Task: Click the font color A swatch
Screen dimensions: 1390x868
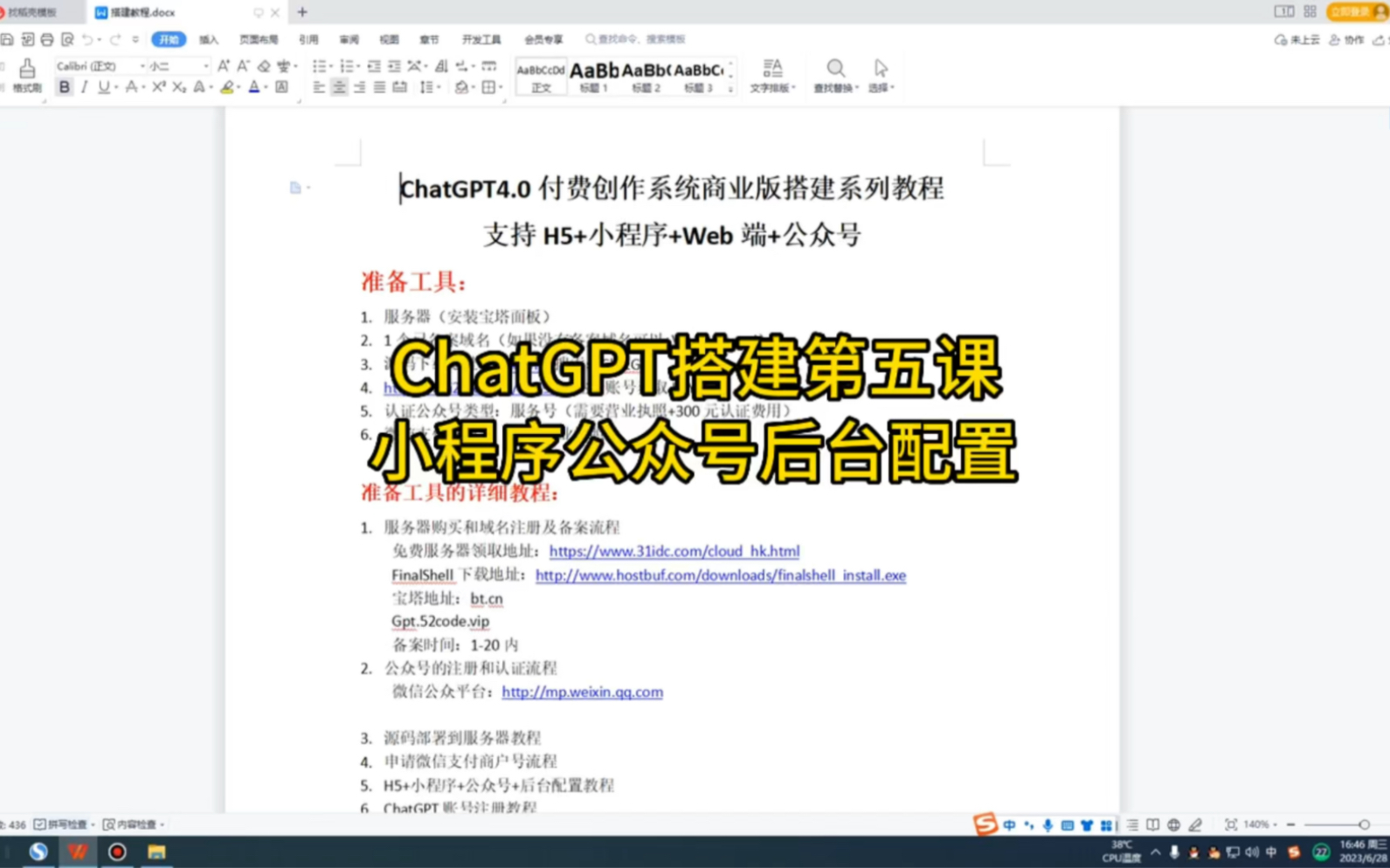Action: point(254,87)
